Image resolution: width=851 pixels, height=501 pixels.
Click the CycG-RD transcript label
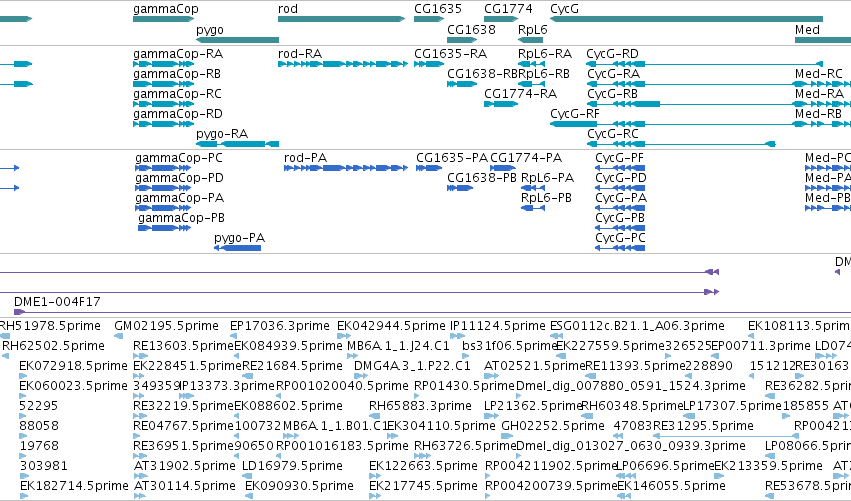[x=612, y=54]
